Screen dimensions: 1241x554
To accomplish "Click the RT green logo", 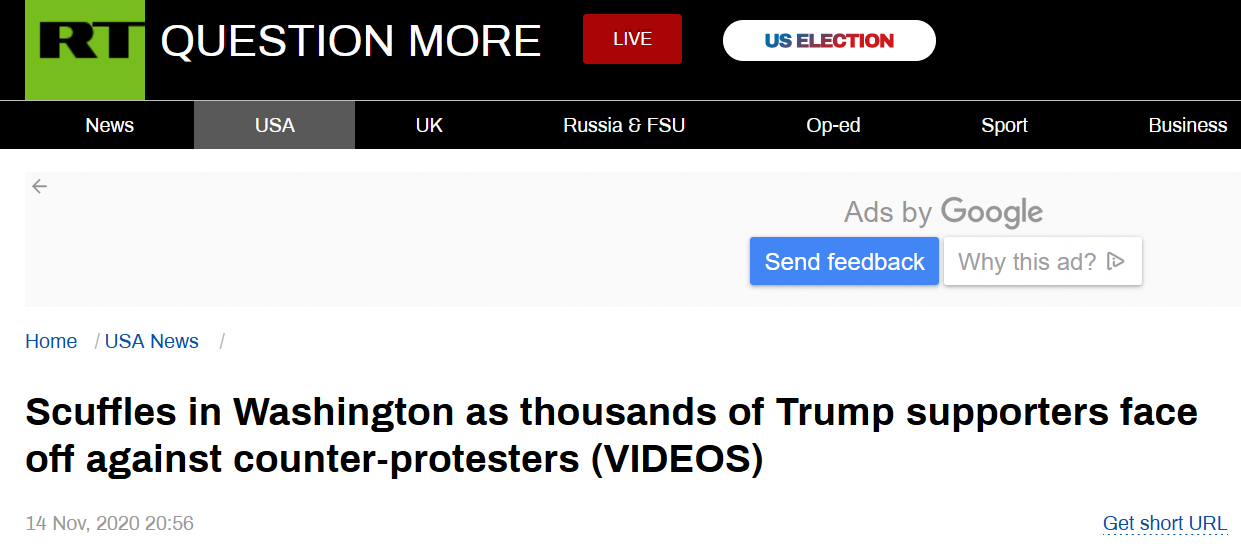I will tap(84, 49).
